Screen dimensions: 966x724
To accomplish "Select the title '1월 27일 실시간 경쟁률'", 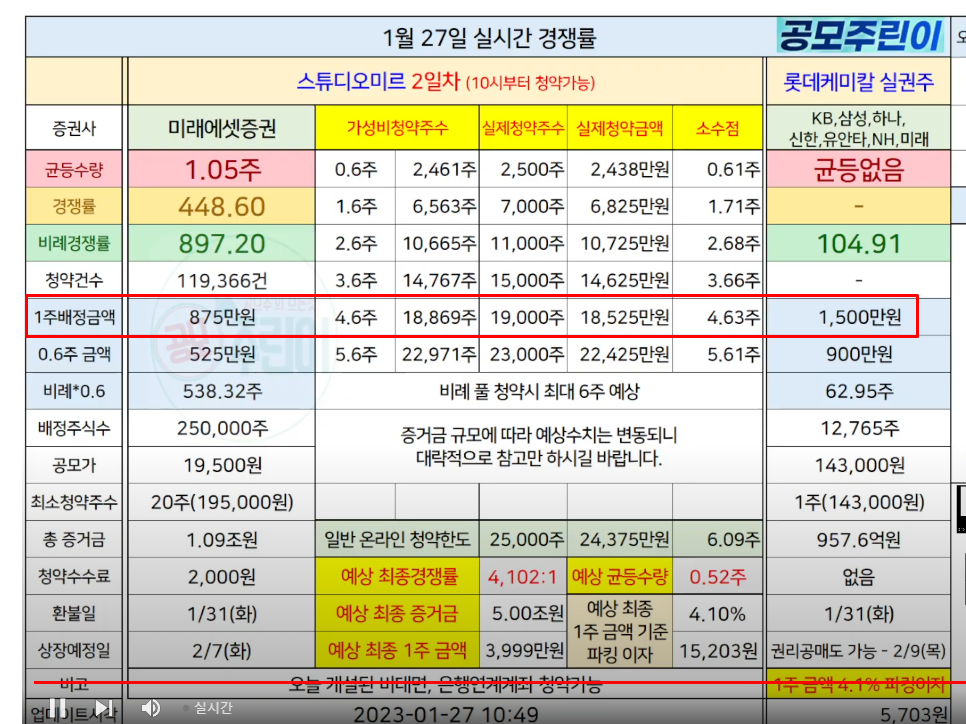I will pos(489,38).
